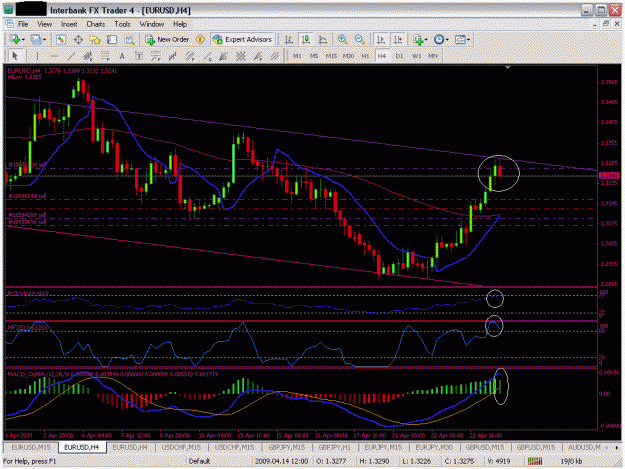Switch to the GBPJPY,M15 chart tab
This screenshot has height=469, width=625.
click(287, 447)
